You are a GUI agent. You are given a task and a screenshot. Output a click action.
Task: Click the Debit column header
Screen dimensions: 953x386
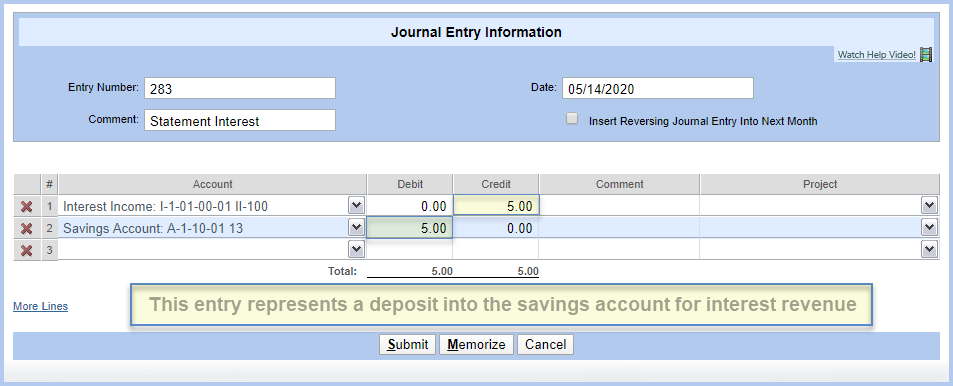pyautogui.click(x=410, y=184)
